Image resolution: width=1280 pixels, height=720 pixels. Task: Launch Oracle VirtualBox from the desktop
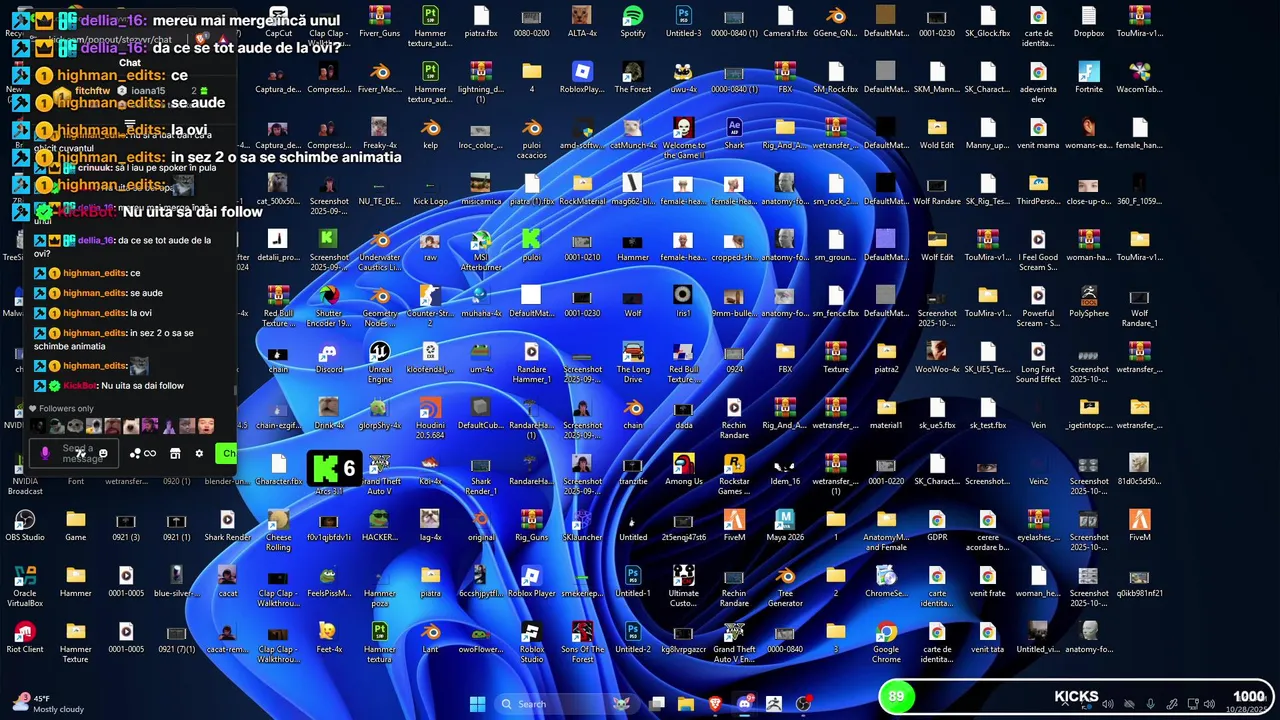point(25,585)
